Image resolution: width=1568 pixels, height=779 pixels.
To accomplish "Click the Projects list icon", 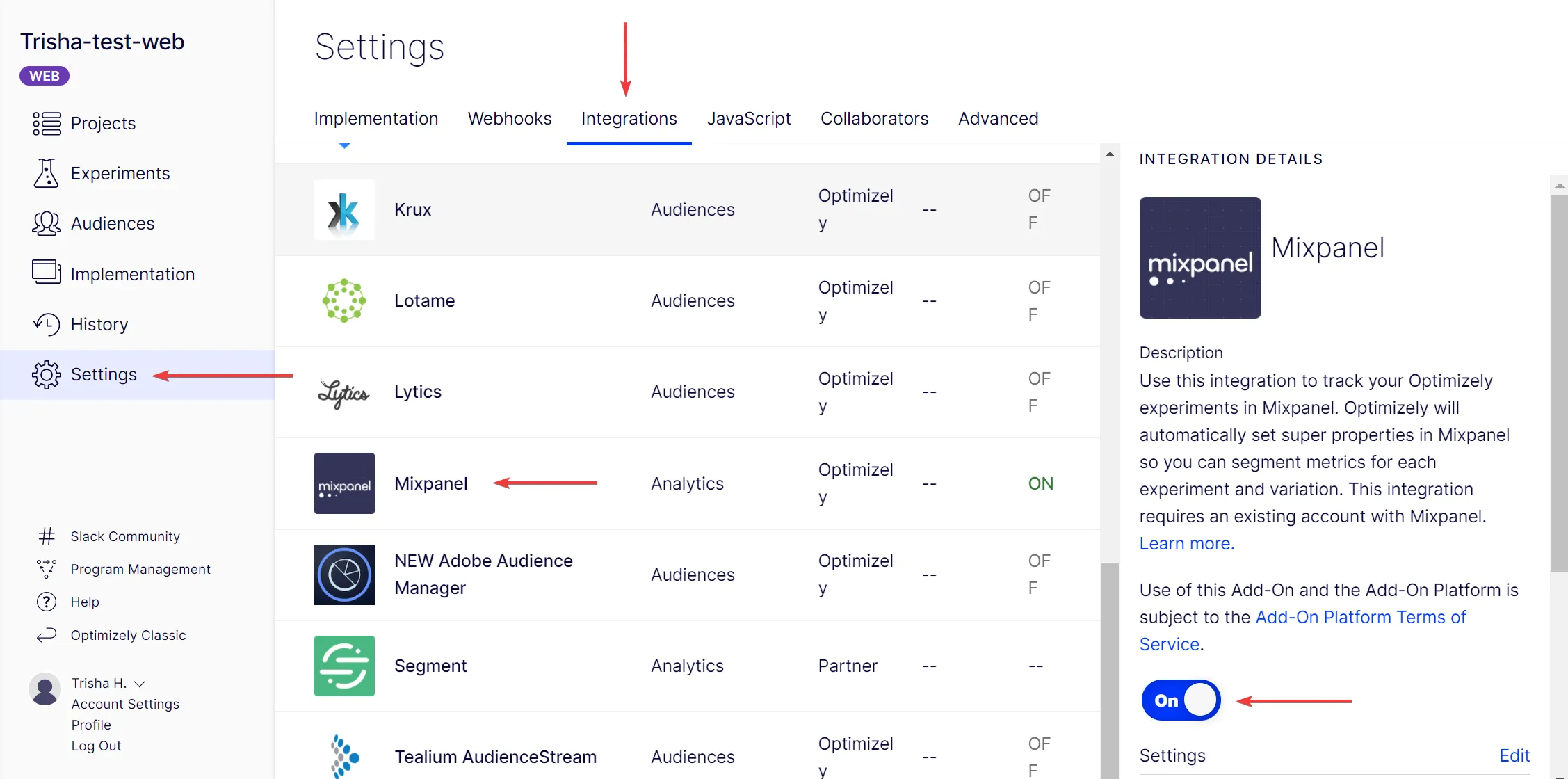I will tap(47, 123).
